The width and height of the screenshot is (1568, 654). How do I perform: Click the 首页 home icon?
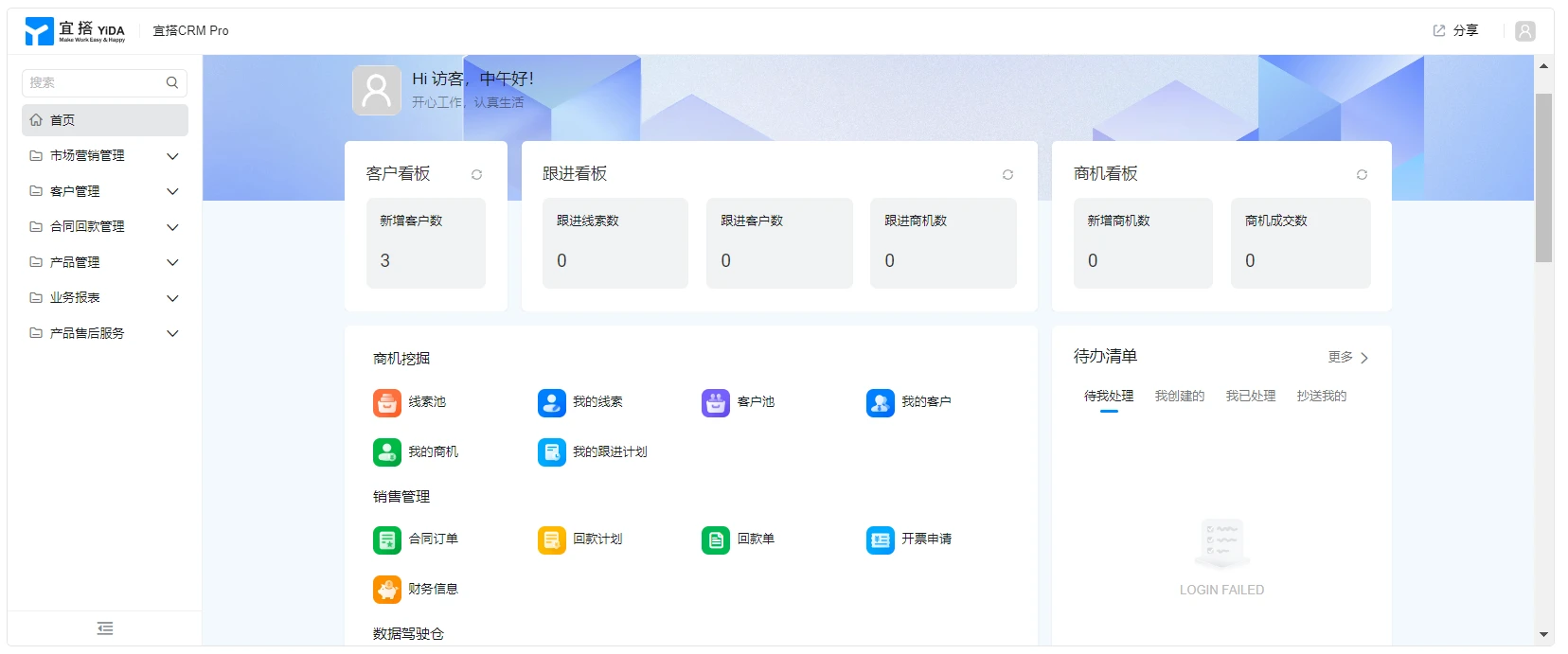[x=36, y=120]
